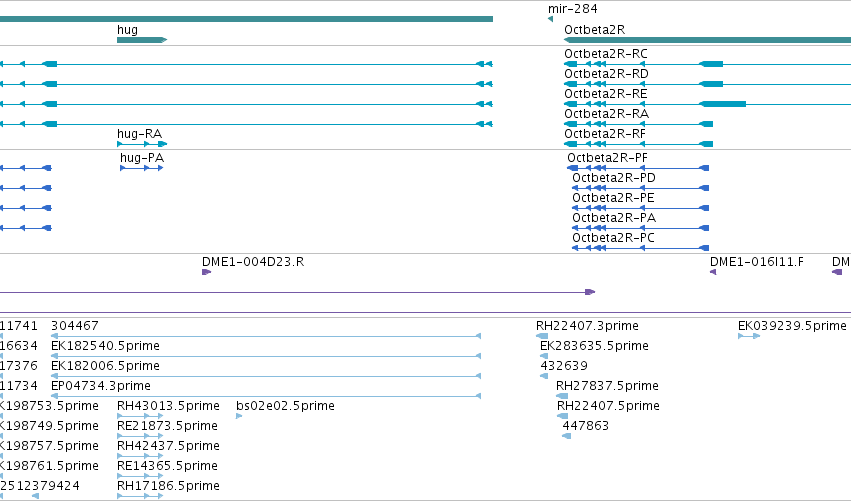The image size is (851, 501).
Task: Click the RH17186.5prime EST feature
Action: coord(140,496)
